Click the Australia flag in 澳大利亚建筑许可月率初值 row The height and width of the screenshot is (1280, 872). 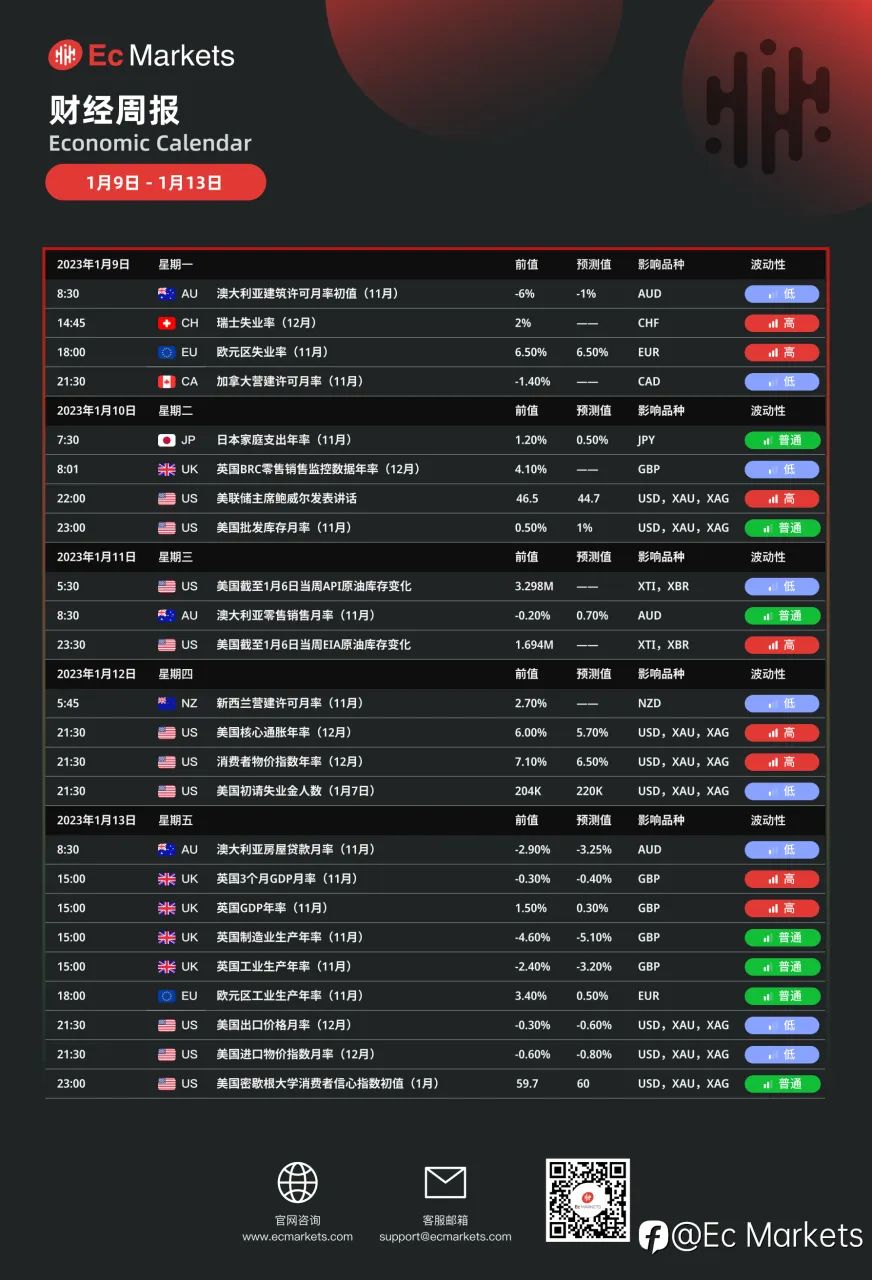[x=166, y=294]
